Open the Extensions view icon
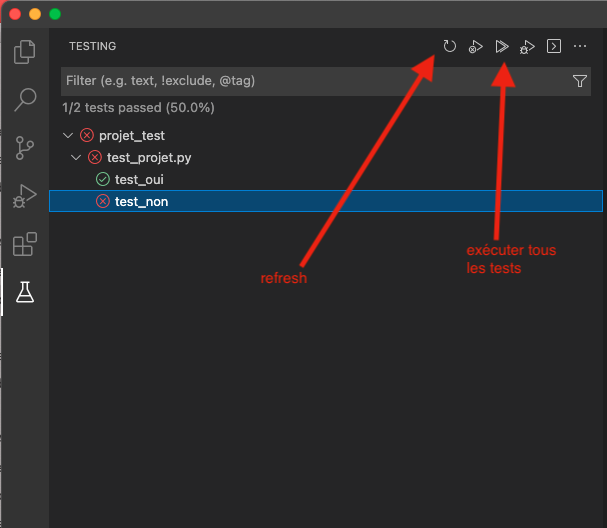This screenshot has width=607, height=528. [25, 244]
